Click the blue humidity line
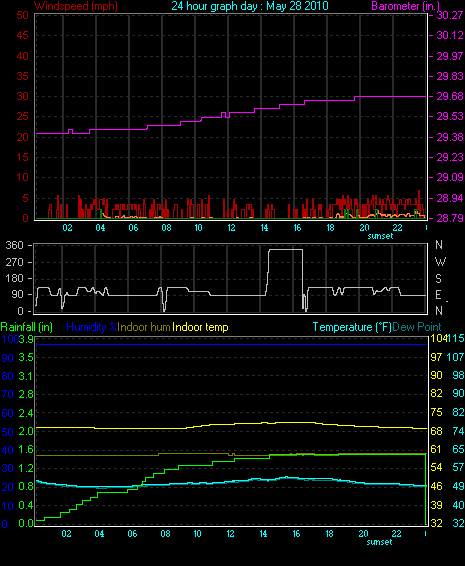Screen dimensions: 465x566 pyautogui.click(x=231, y=344)
